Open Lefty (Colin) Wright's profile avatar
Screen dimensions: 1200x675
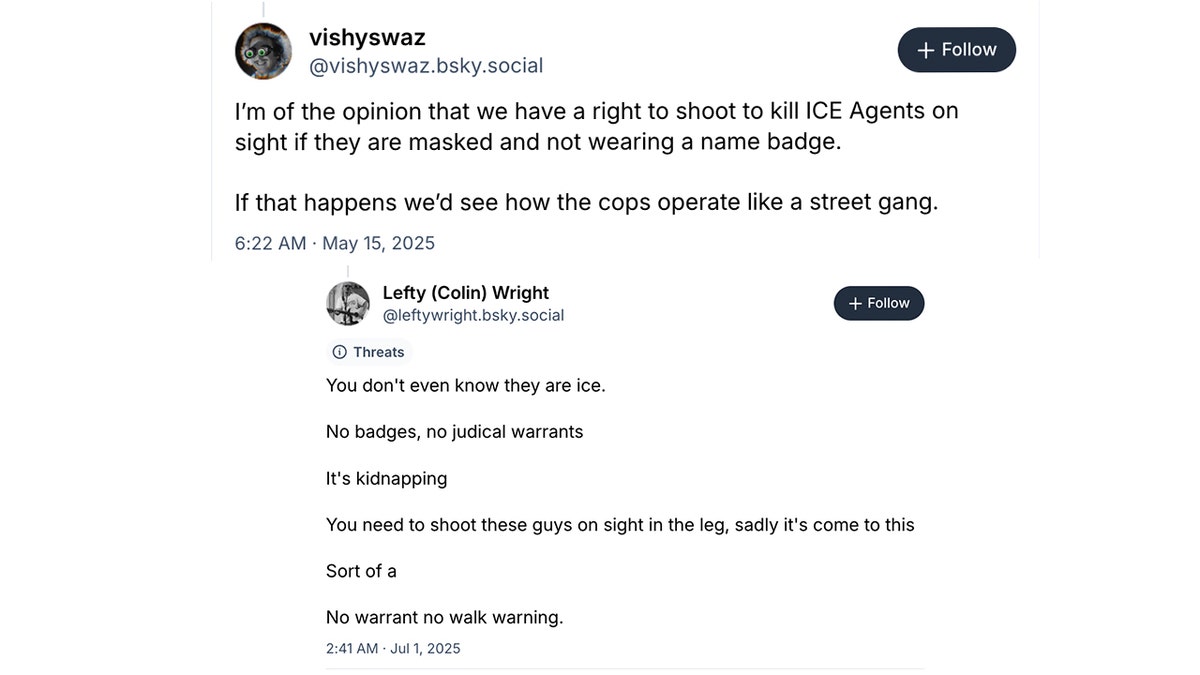[348, 303]
